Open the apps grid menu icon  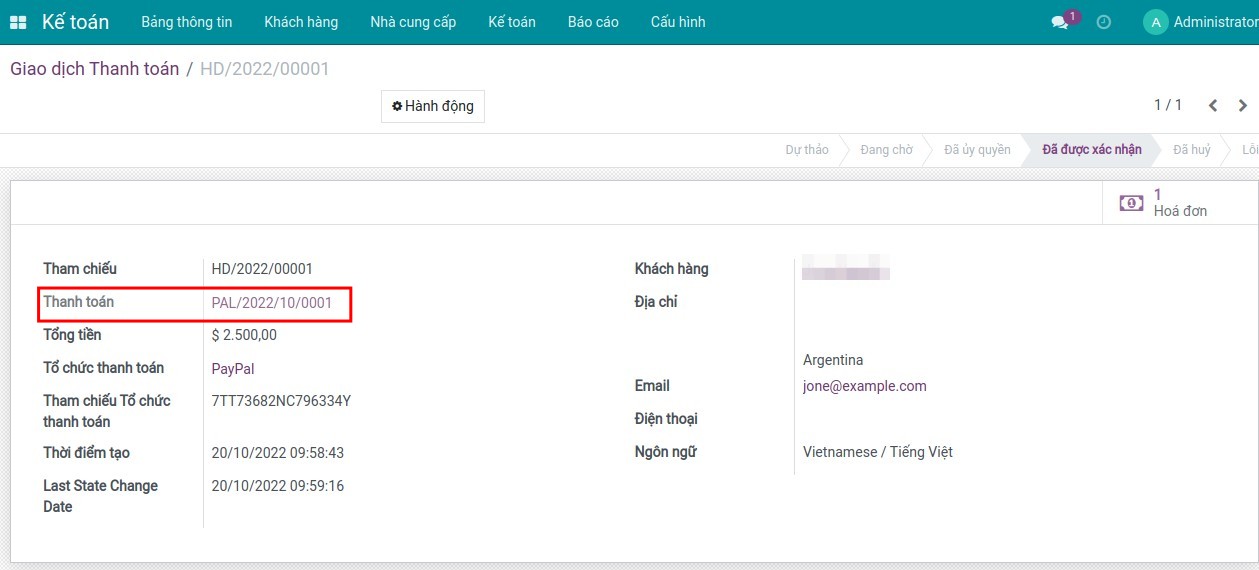[18, 22]
